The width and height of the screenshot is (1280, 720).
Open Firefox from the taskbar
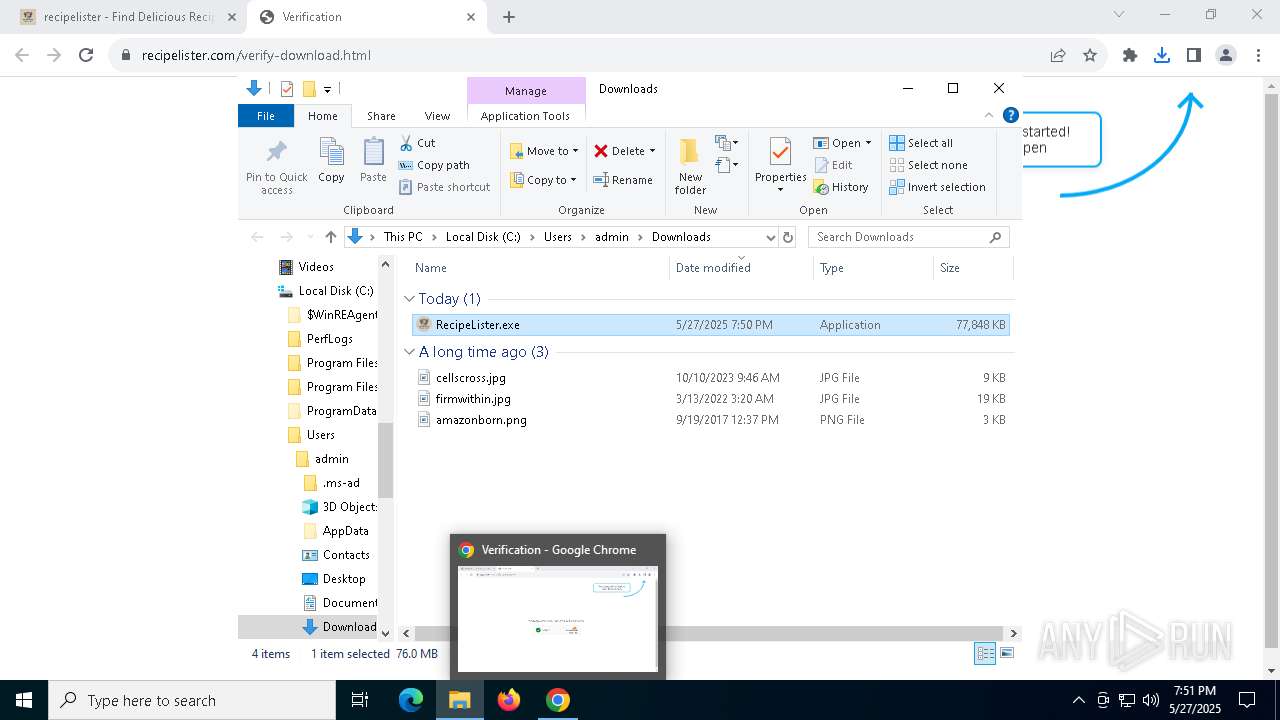[509, 700]
